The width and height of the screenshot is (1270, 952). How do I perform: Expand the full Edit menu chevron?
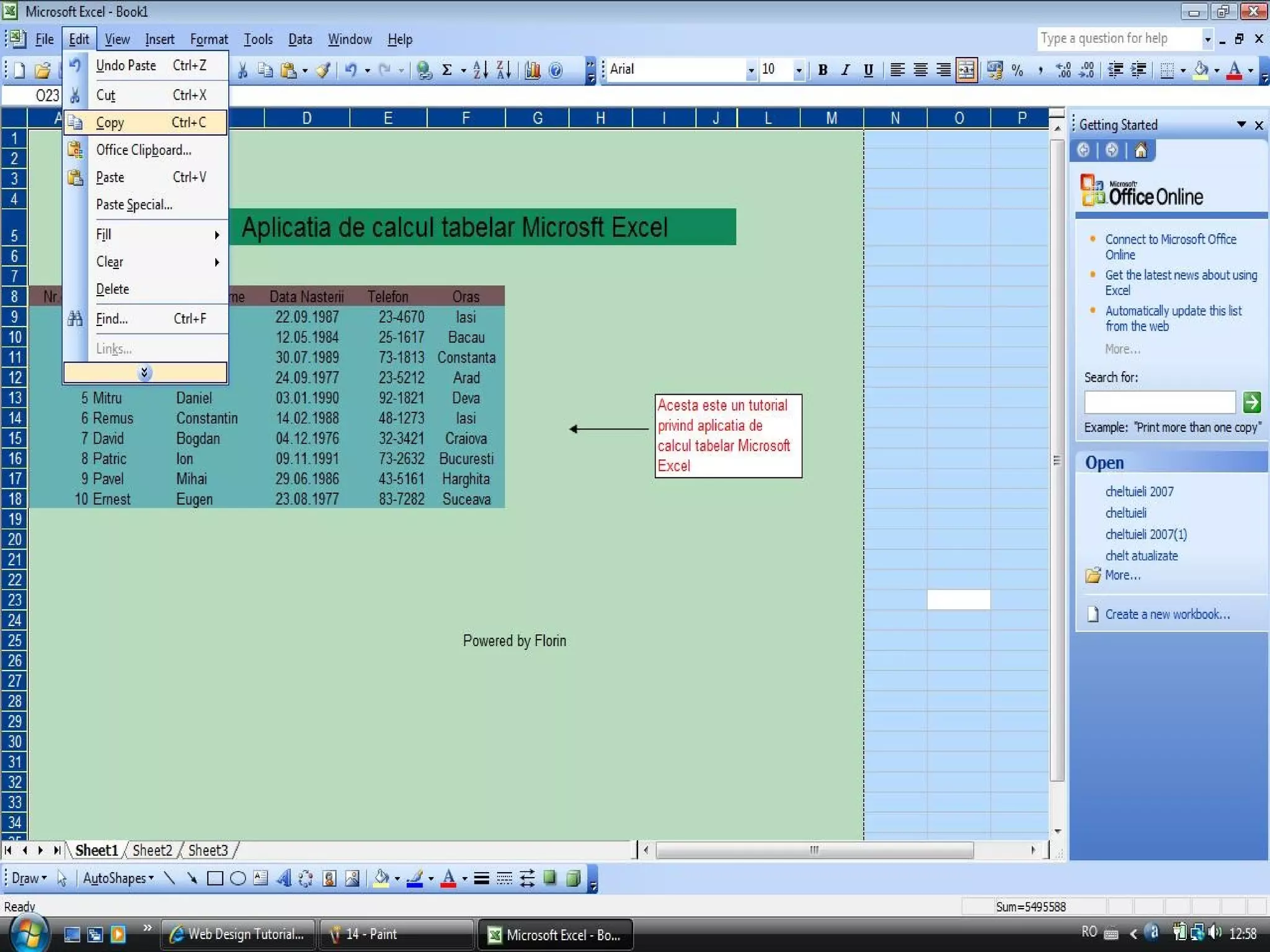145,372
